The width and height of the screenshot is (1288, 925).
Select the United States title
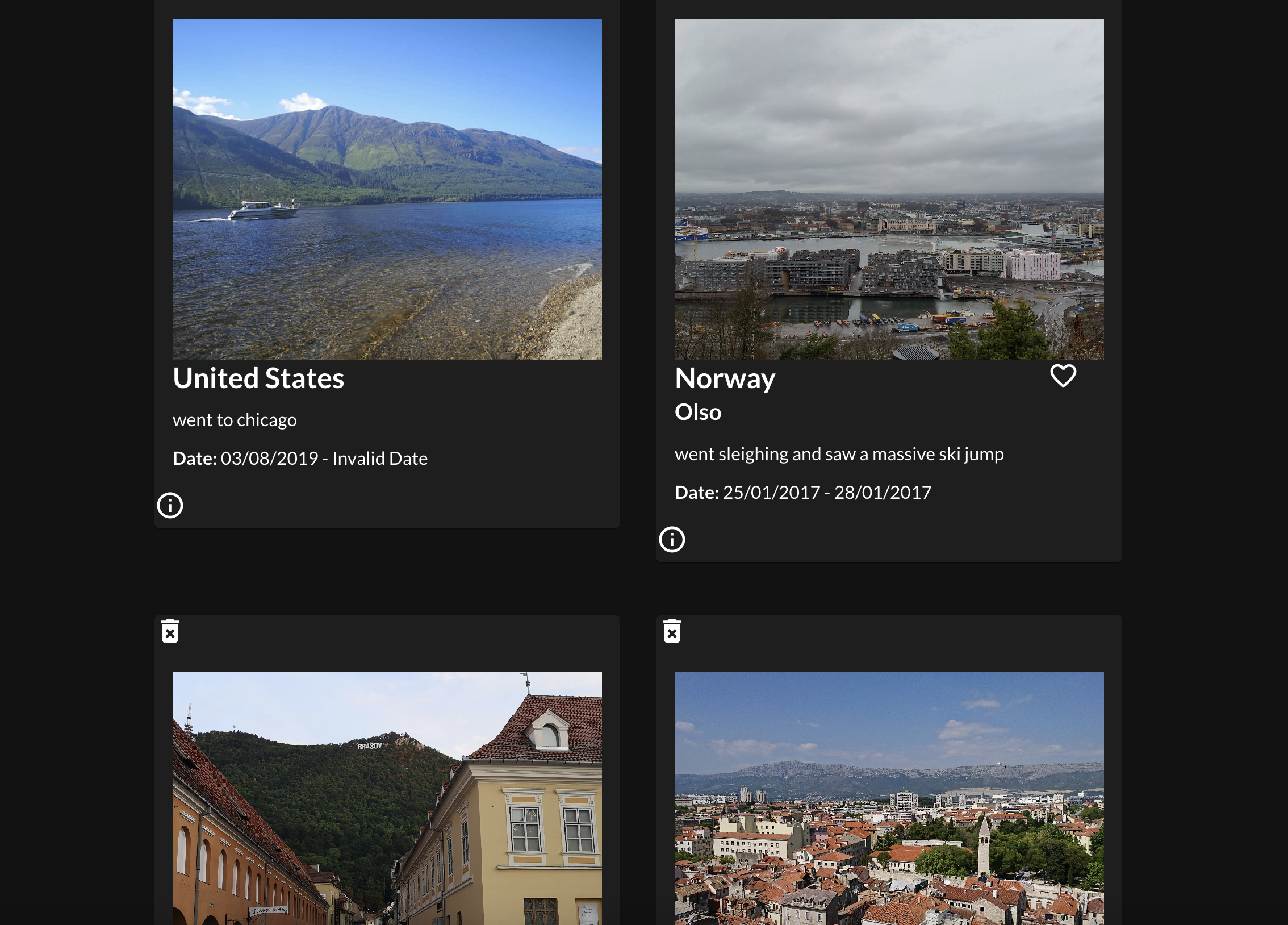coord(258,378)
